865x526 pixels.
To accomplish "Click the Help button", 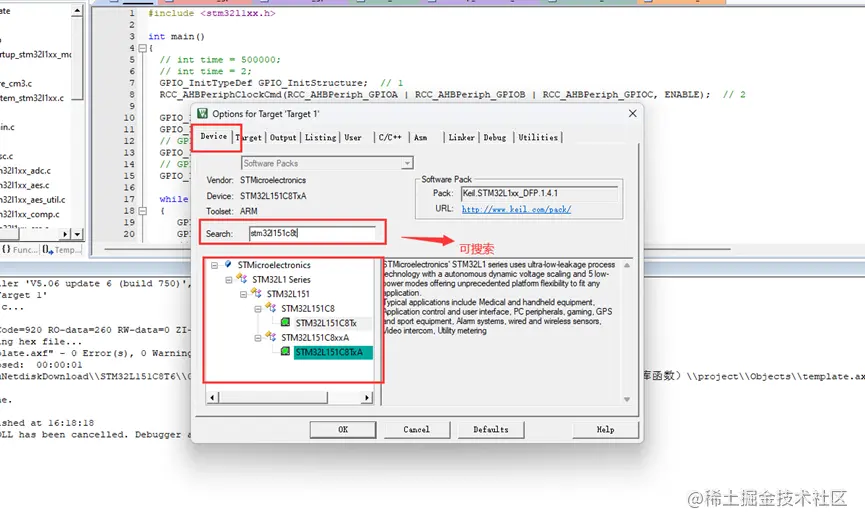I will [605, 429].
